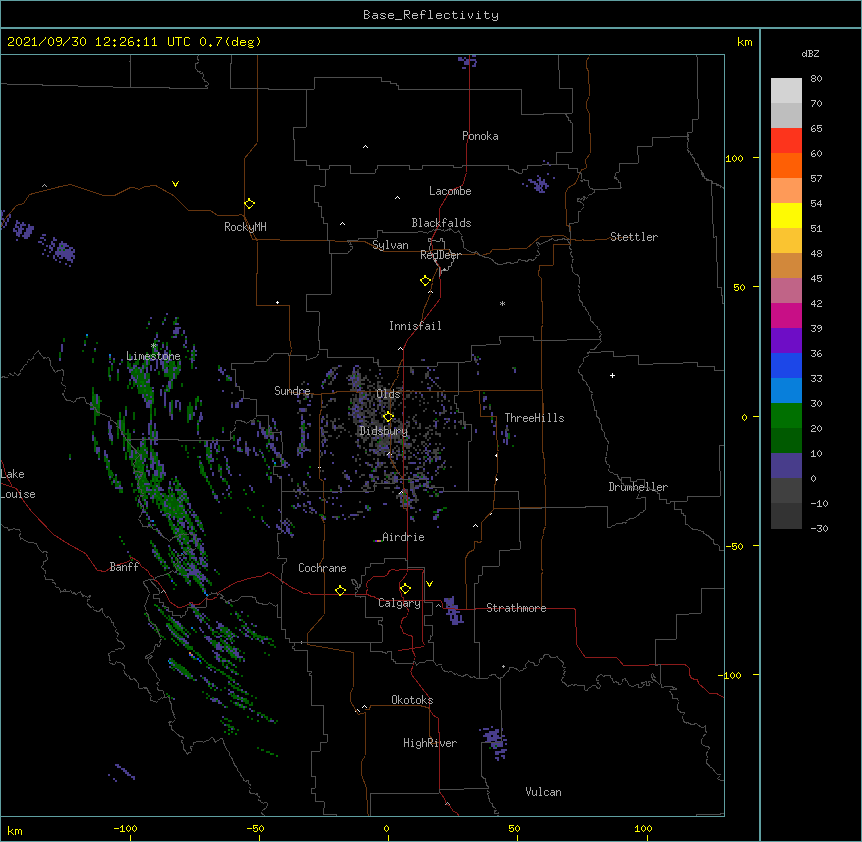This screenshot has height=842, width=862.
Task: Click the Sylvan town label
Action: [x=390, y=245]
